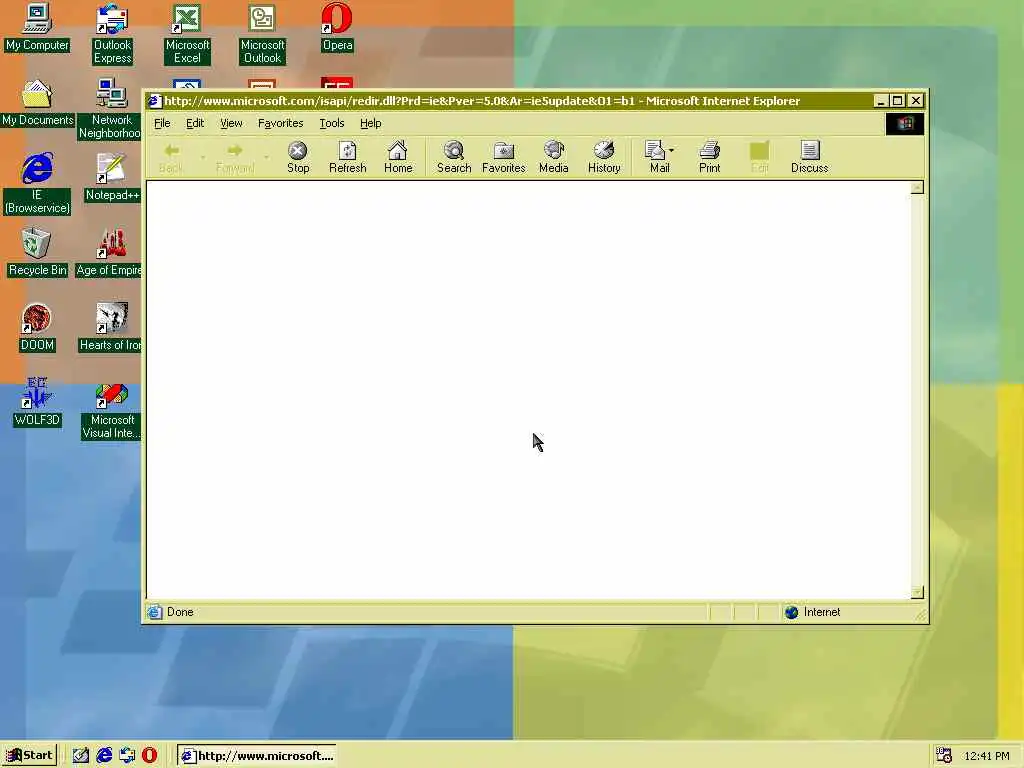Select the My Computer desktop icon
The width and height of the screenshot is (1024, 768).
pyautogui.click(x=37, y=27)
